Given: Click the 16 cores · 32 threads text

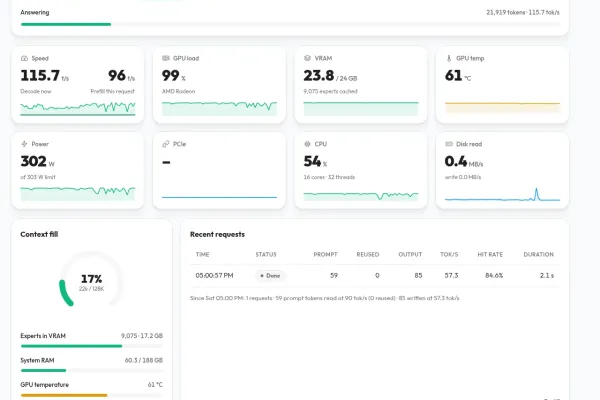Looking at the screenshot, I should [329, 177].
